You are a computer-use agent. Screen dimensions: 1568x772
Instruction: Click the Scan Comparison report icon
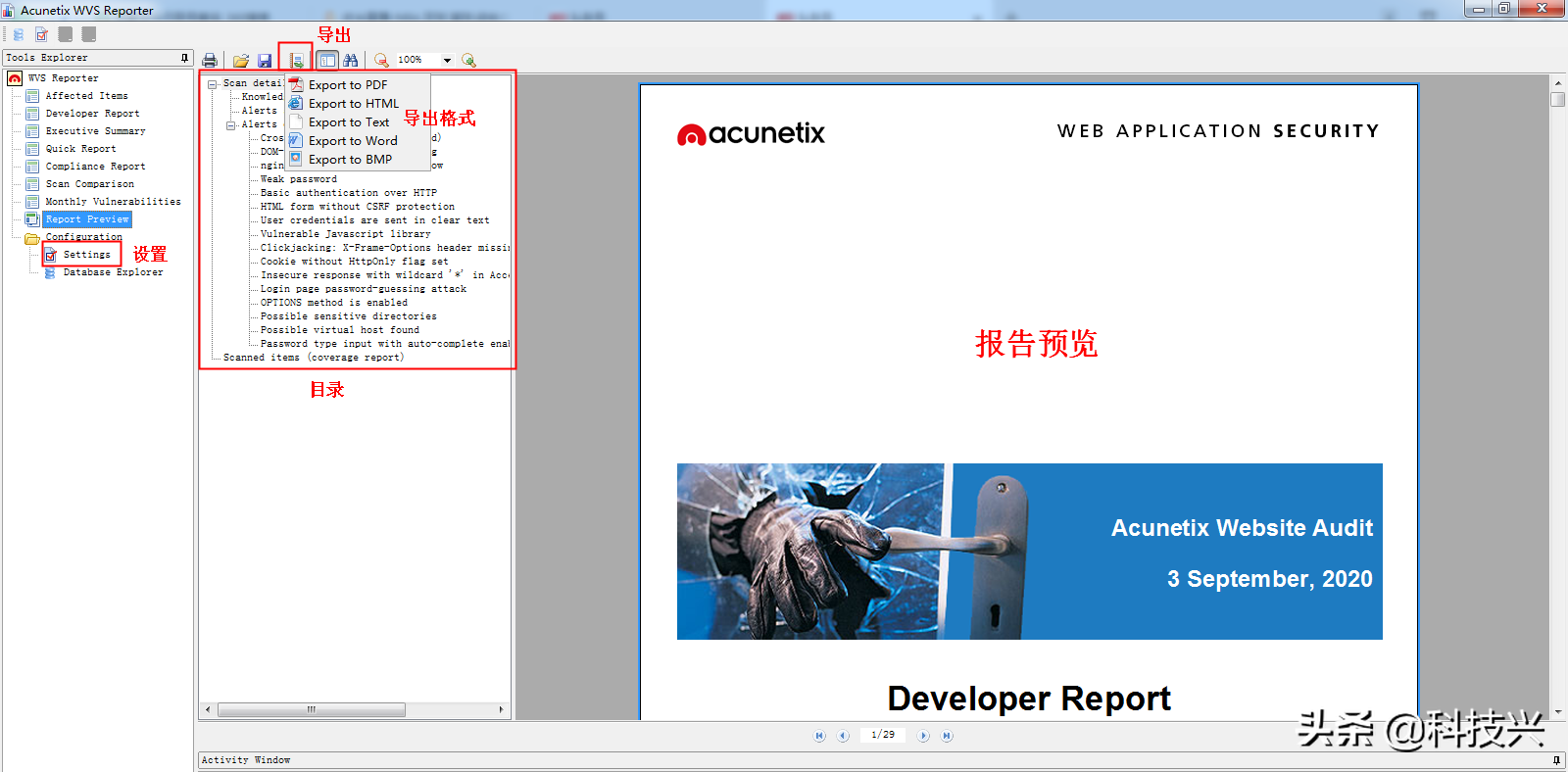click(x=32, y=184)
